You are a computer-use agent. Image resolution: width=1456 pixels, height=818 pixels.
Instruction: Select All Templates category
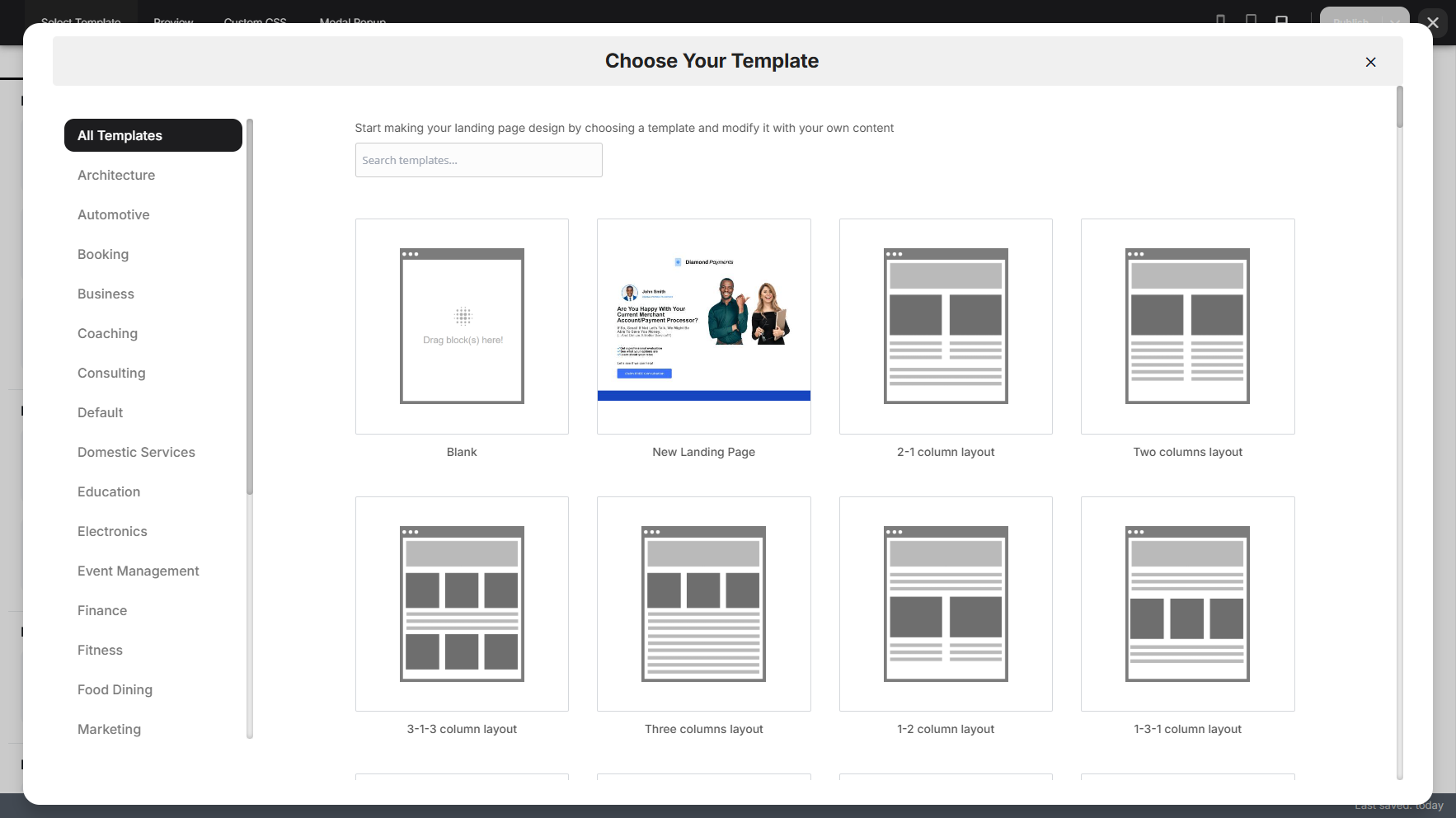click(x=153, y=135)
